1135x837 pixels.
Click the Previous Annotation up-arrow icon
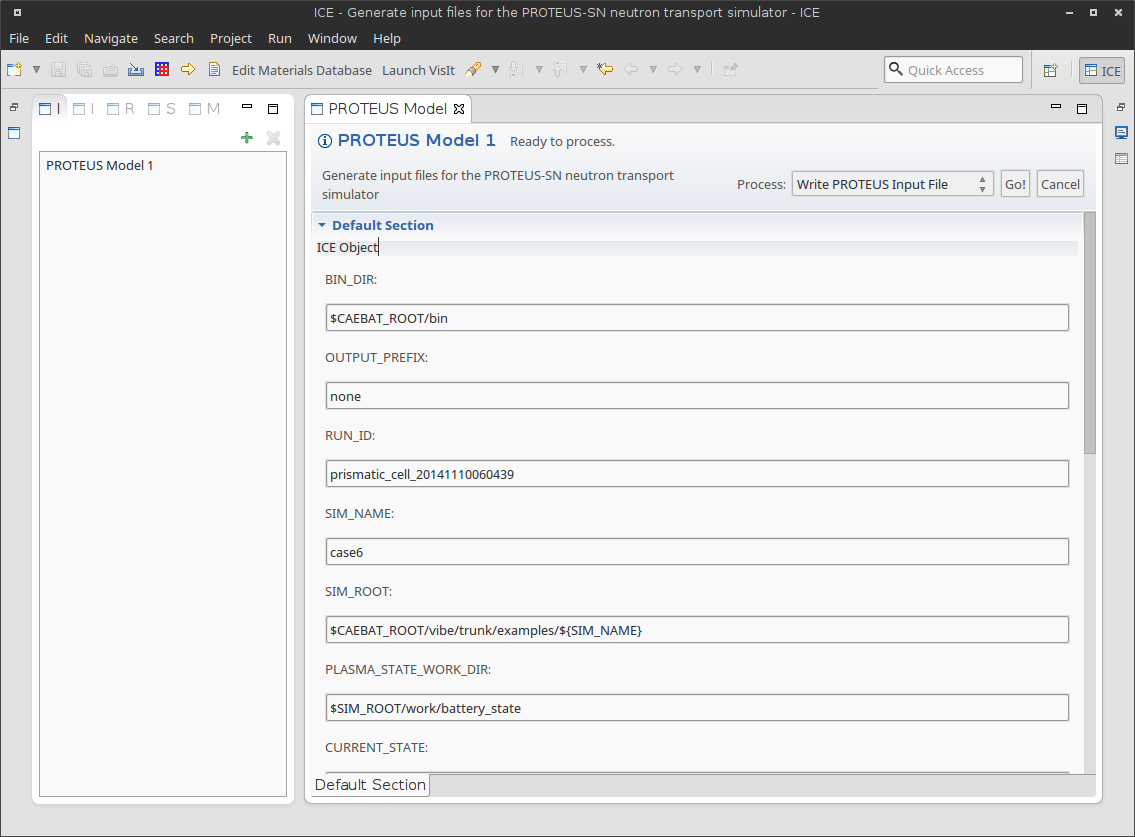click(x=559, y=70)
